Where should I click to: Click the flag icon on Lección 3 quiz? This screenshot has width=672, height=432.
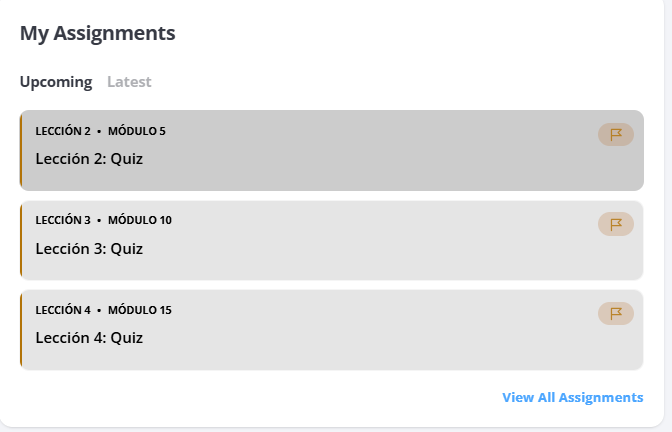616,224
